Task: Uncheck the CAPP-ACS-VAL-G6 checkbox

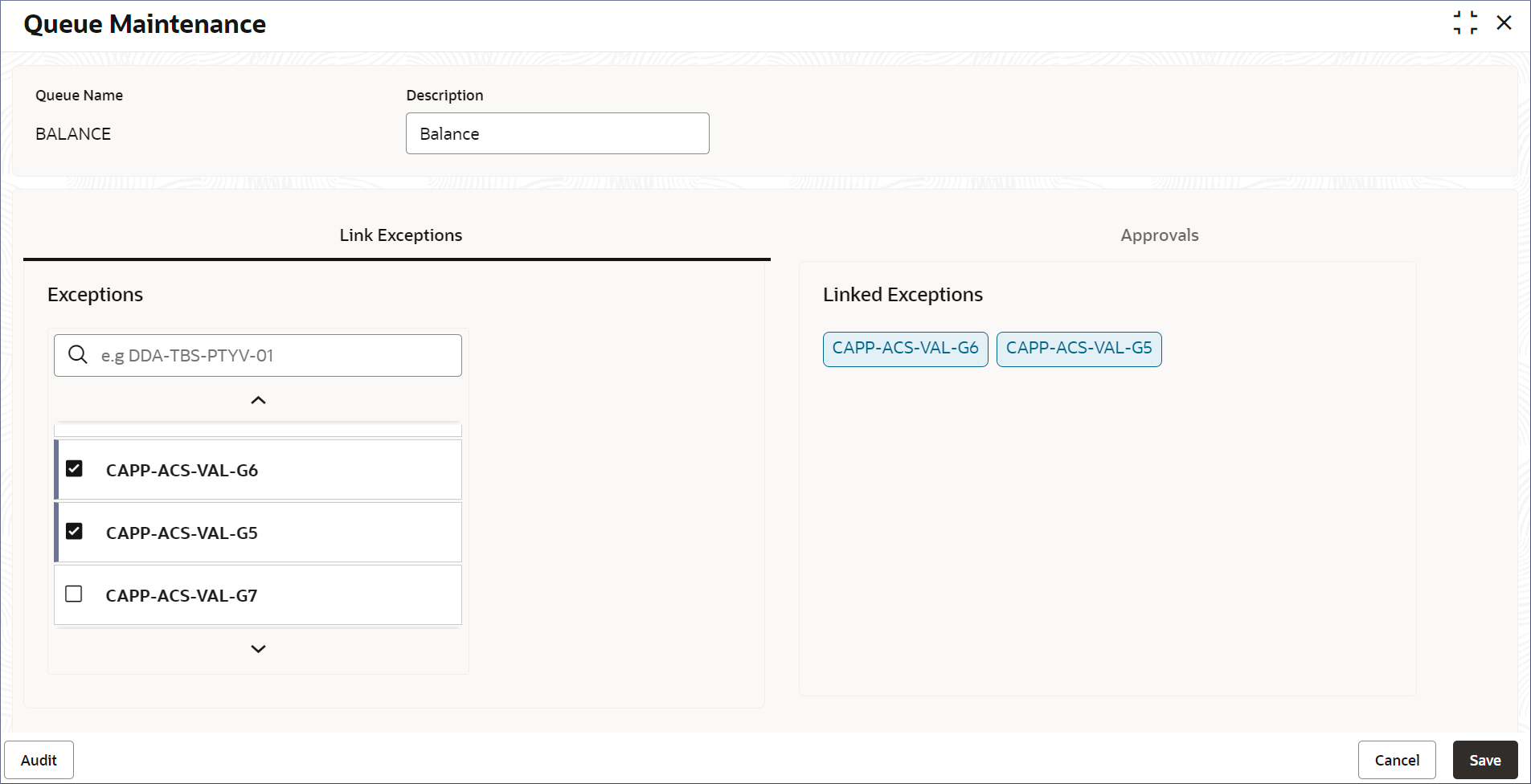Action: pos(74,469)
